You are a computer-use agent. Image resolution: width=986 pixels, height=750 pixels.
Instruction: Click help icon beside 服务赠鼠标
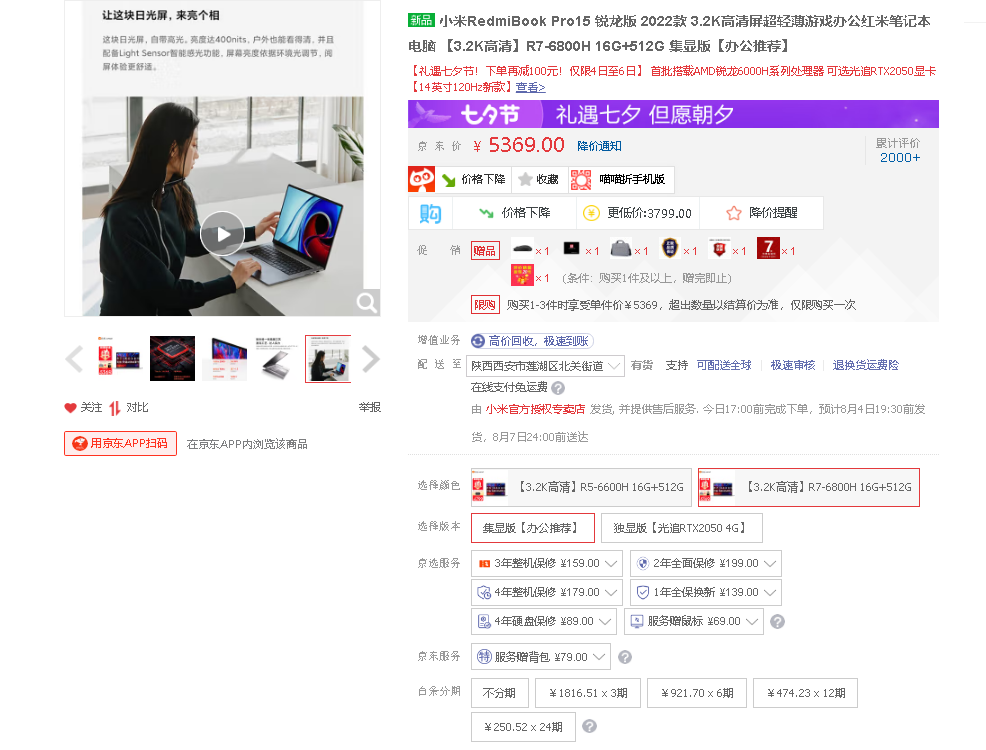click(x=777, y=622)
